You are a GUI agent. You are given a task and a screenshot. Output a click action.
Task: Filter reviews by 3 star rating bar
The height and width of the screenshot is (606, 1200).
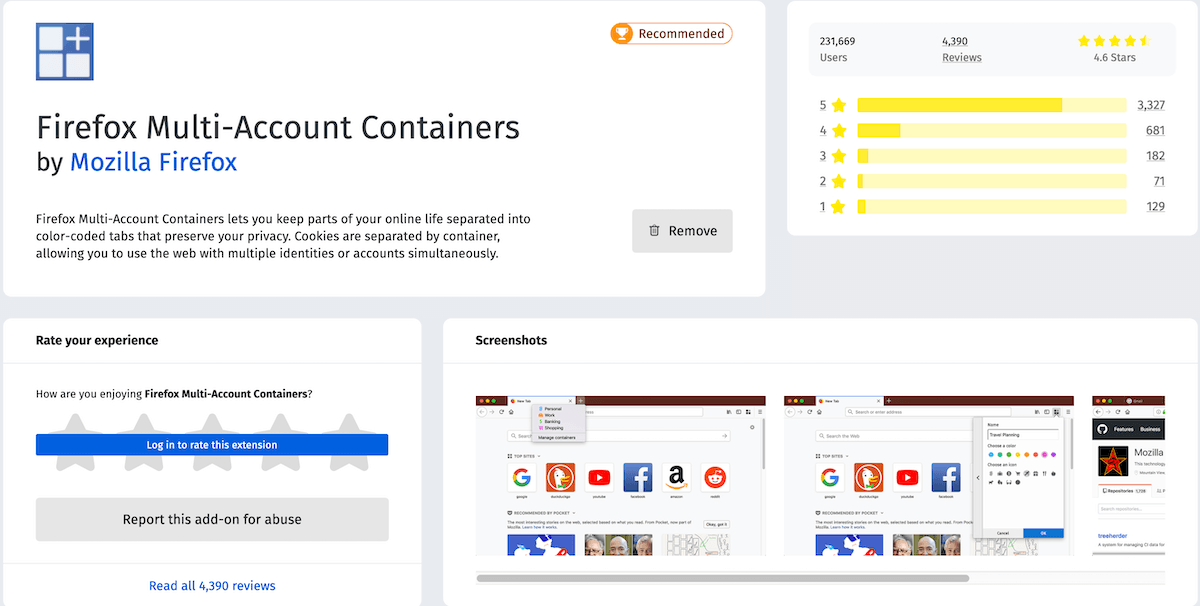991,156
